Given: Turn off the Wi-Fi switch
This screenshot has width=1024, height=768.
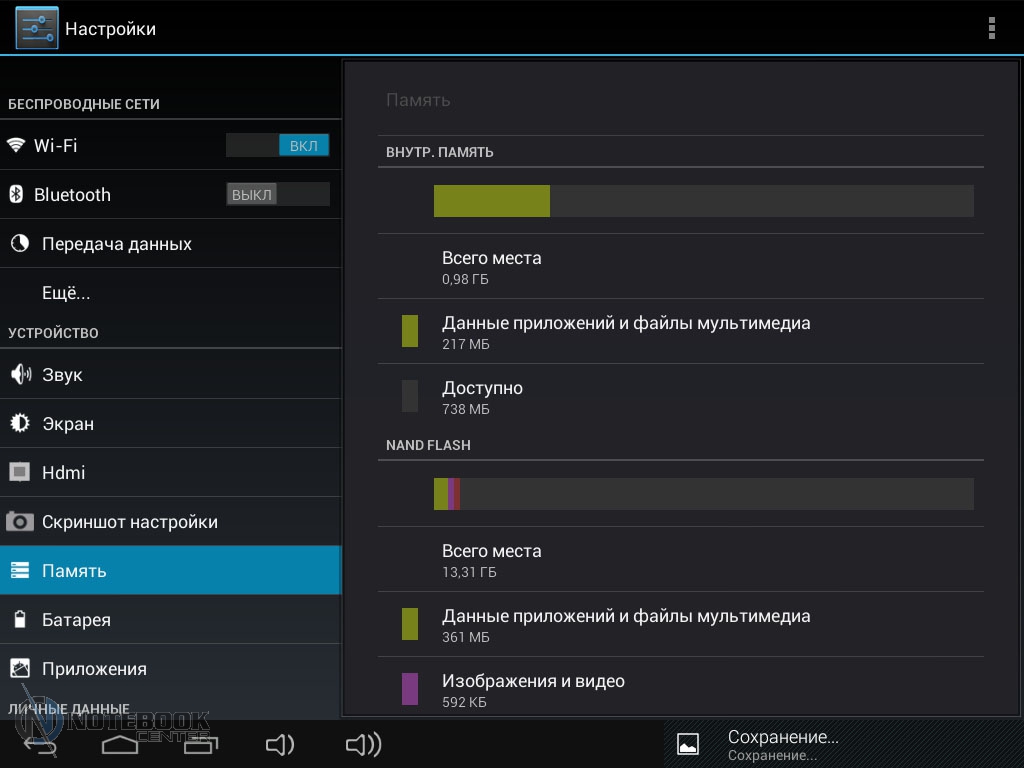Looking at the screenshot, I should 278,145.
